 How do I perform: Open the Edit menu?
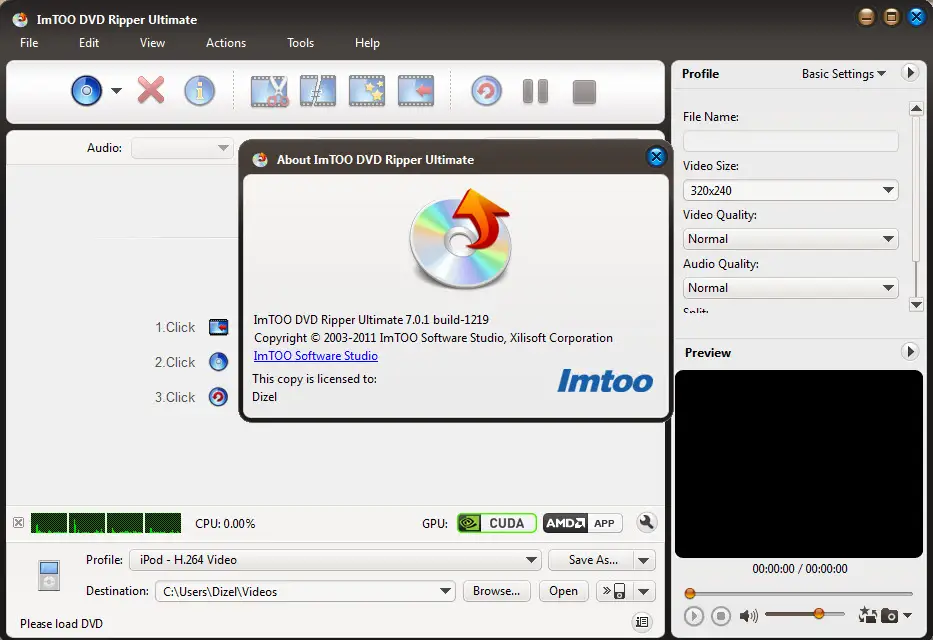[x=89, y=43]
